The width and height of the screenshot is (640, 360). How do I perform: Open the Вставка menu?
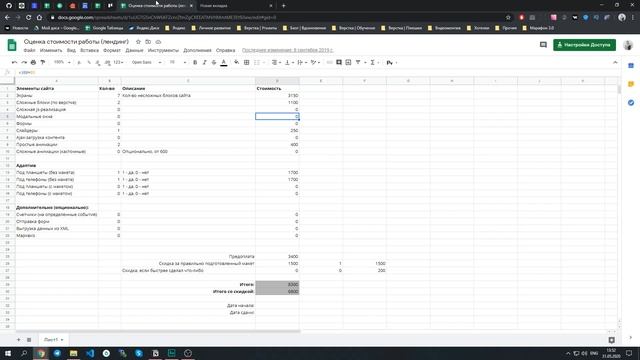click(89, 50)
